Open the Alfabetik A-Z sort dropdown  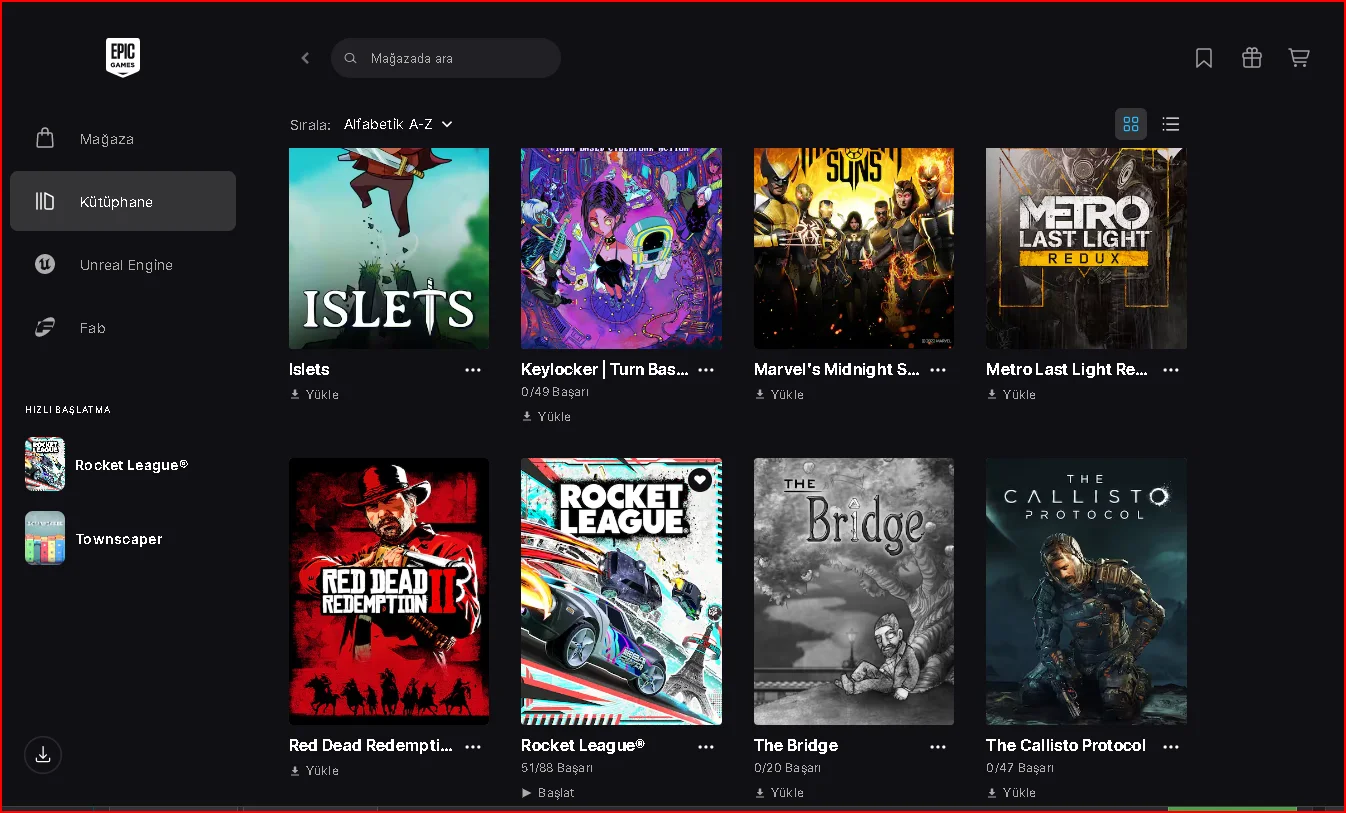tap(398, 124)
